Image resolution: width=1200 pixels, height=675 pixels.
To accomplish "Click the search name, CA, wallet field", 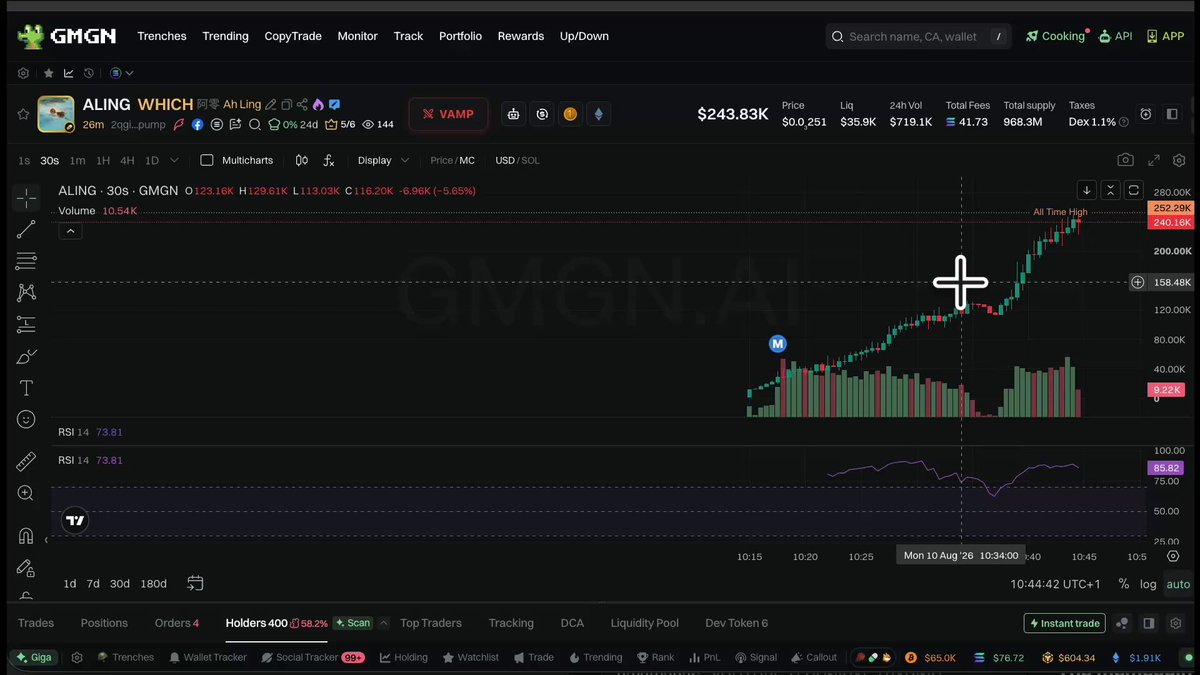I will pyautogui.click(x=918, y=36).
